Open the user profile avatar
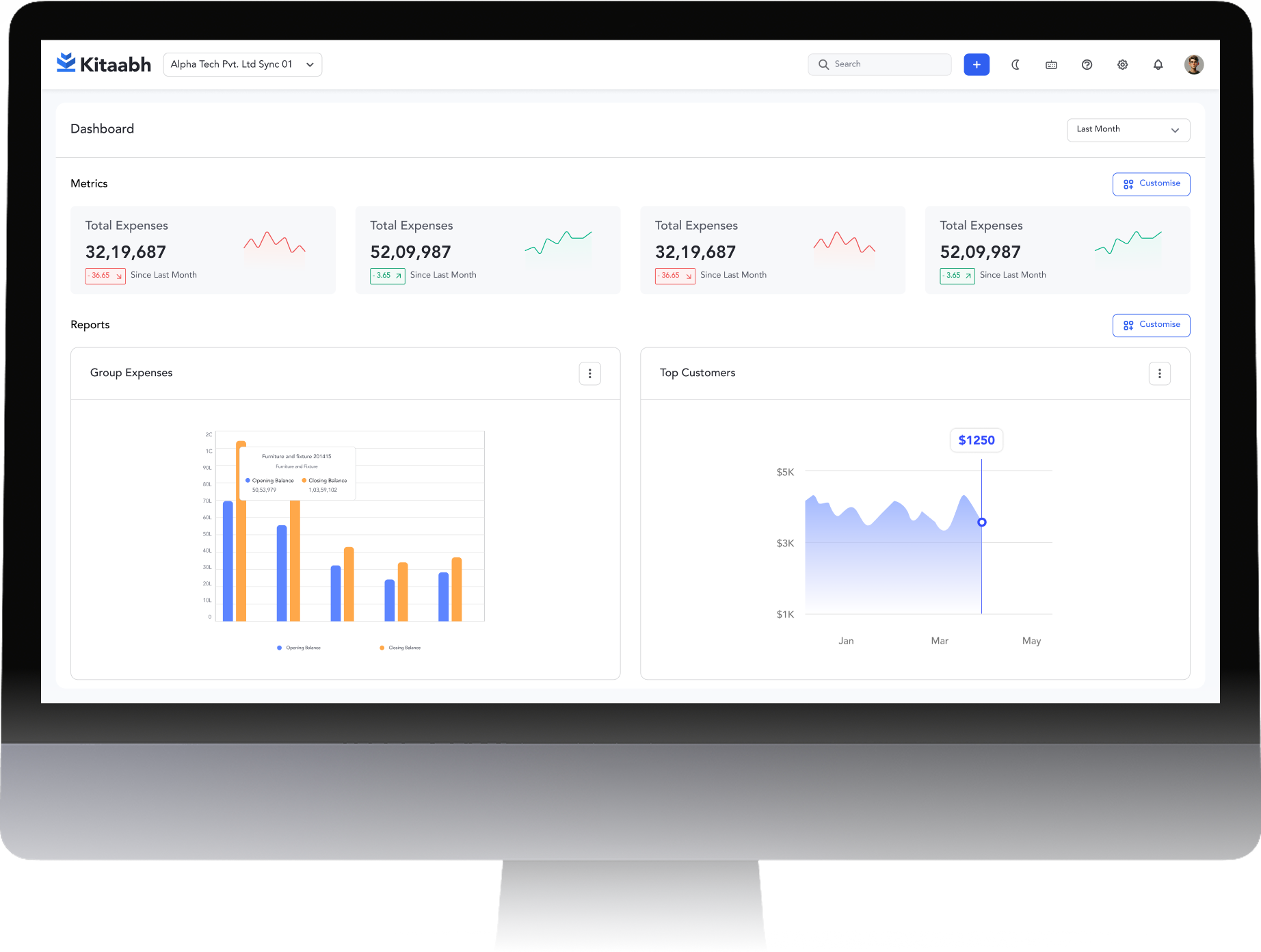Screen dimensions: 1261x952 pos(1194,64)
